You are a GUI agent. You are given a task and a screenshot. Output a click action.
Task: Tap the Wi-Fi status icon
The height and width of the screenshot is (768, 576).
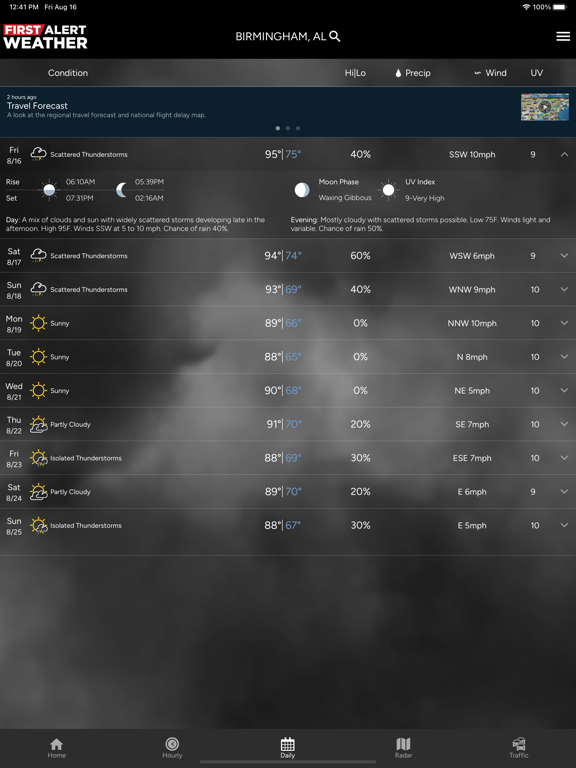point(527,7)
